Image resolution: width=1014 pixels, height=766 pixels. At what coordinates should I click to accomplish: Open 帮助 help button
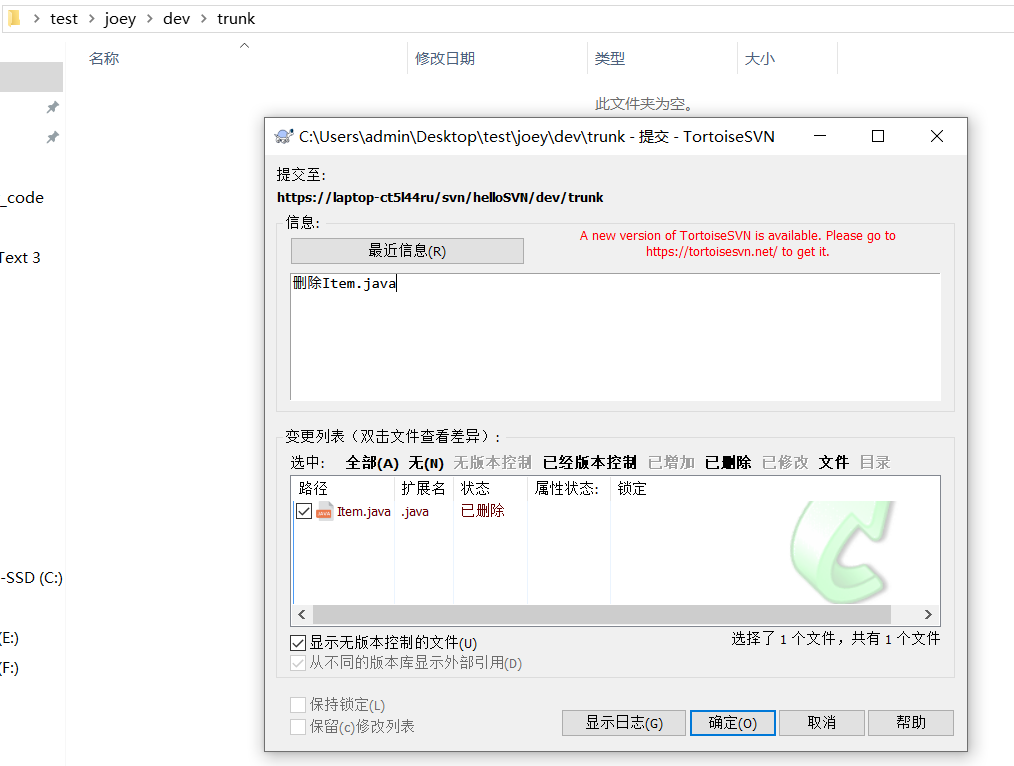911,723
